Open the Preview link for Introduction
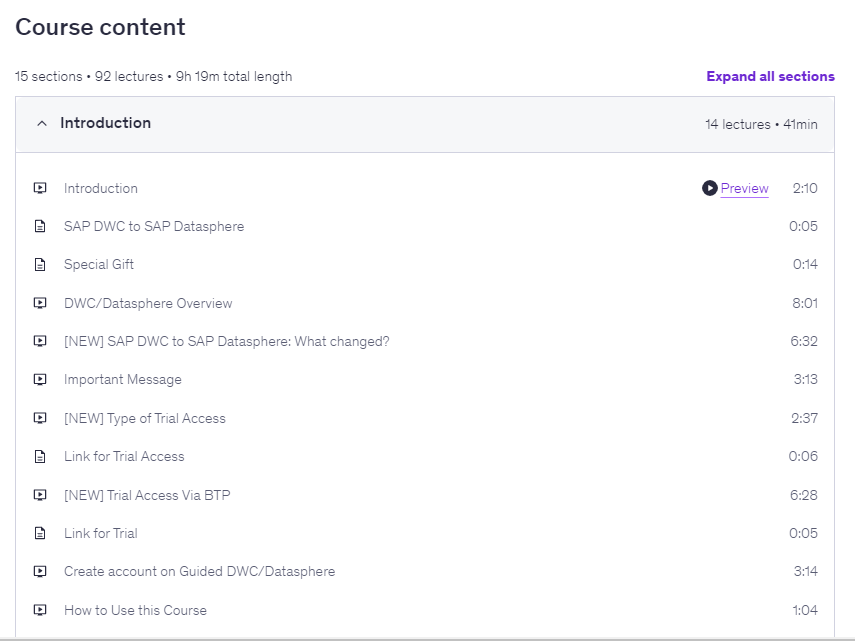Image resolution: width=855 pixels, height=641 pixels. click(x=744, y=188)
